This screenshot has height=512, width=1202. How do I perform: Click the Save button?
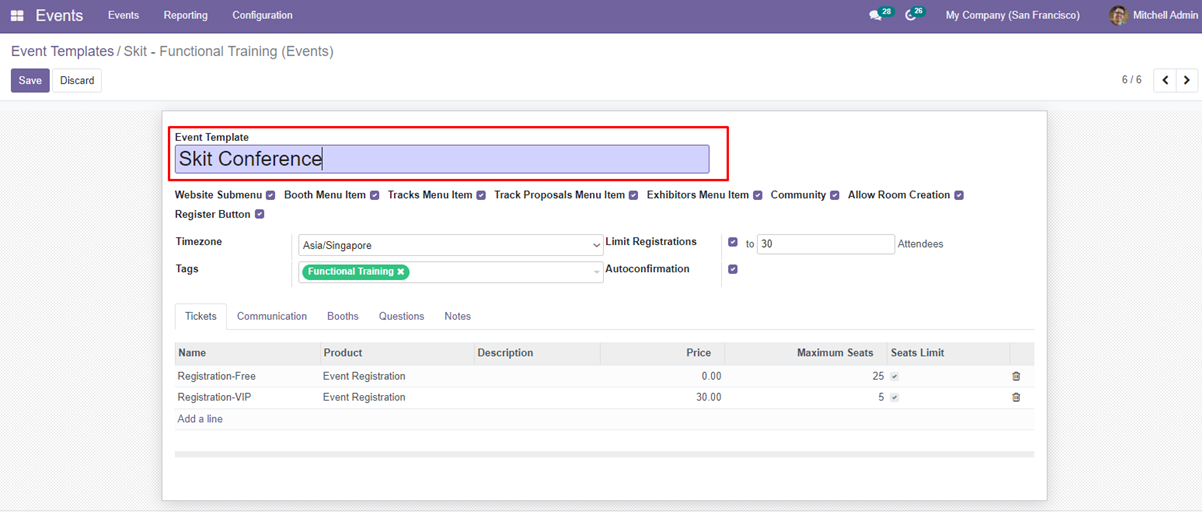pos(30,81)
